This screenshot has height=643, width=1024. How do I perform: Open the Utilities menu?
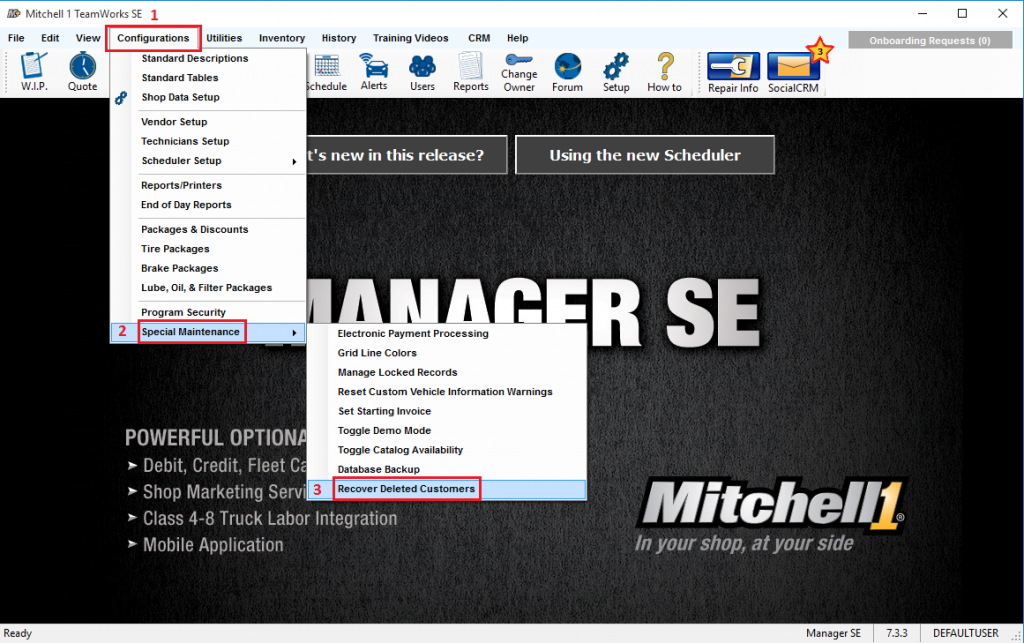tap(224, 38)
